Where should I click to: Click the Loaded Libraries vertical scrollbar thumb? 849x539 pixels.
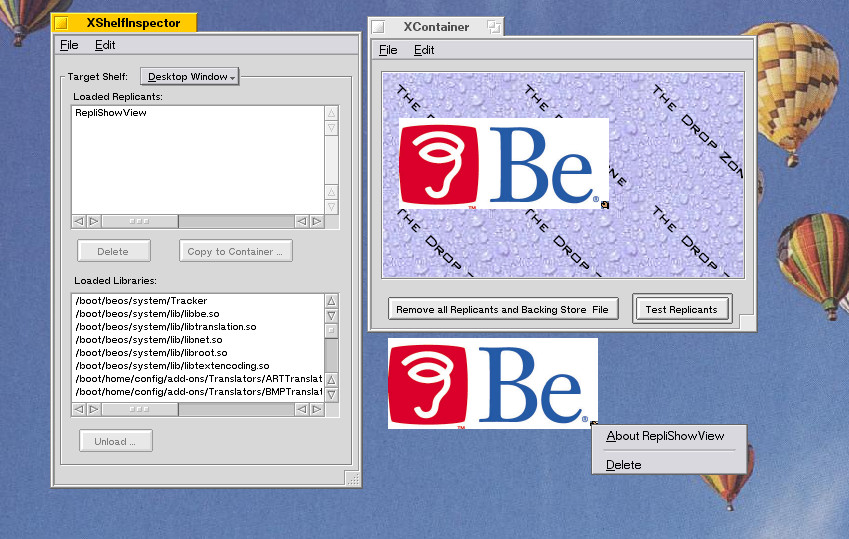331,330
